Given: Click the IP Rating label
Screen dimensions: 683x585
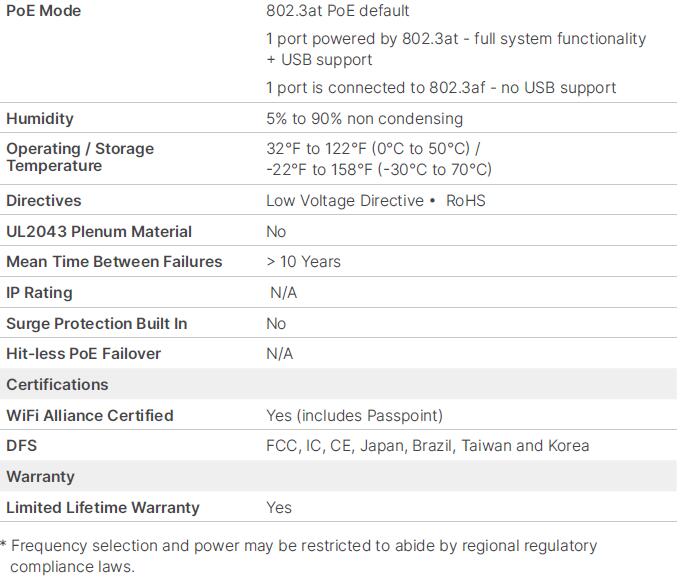Looking at the screenshot, I should point(39,293).
